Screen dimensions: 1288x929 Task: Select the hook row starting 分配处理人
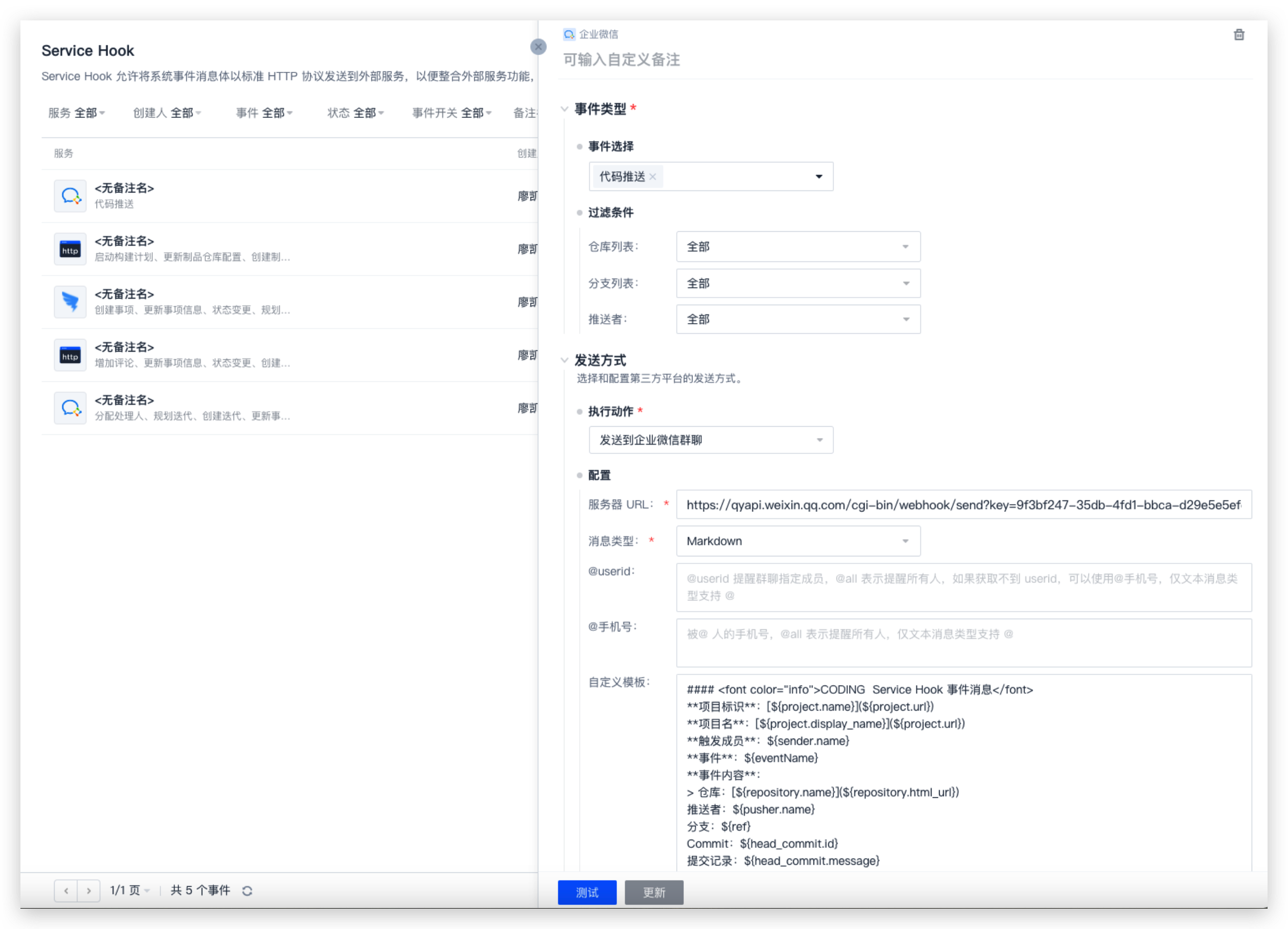[x=290, y=407]
